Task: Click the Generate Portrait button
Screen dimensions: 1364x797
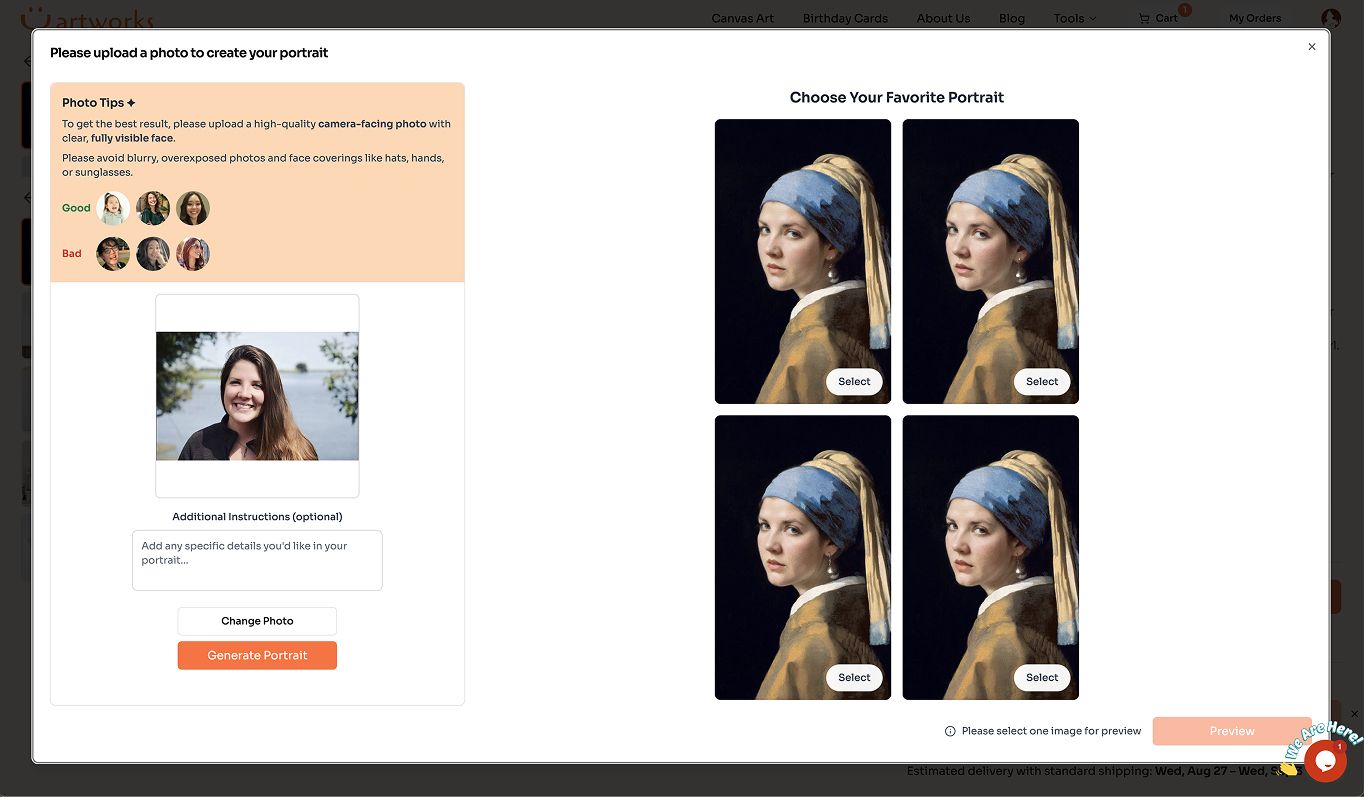Action: [x=257, y=655]
